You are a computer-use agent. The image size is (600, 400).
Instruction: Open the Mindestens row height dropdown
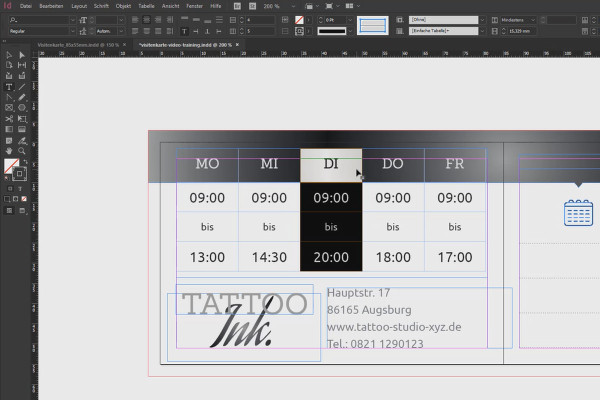tap(518, 20)
